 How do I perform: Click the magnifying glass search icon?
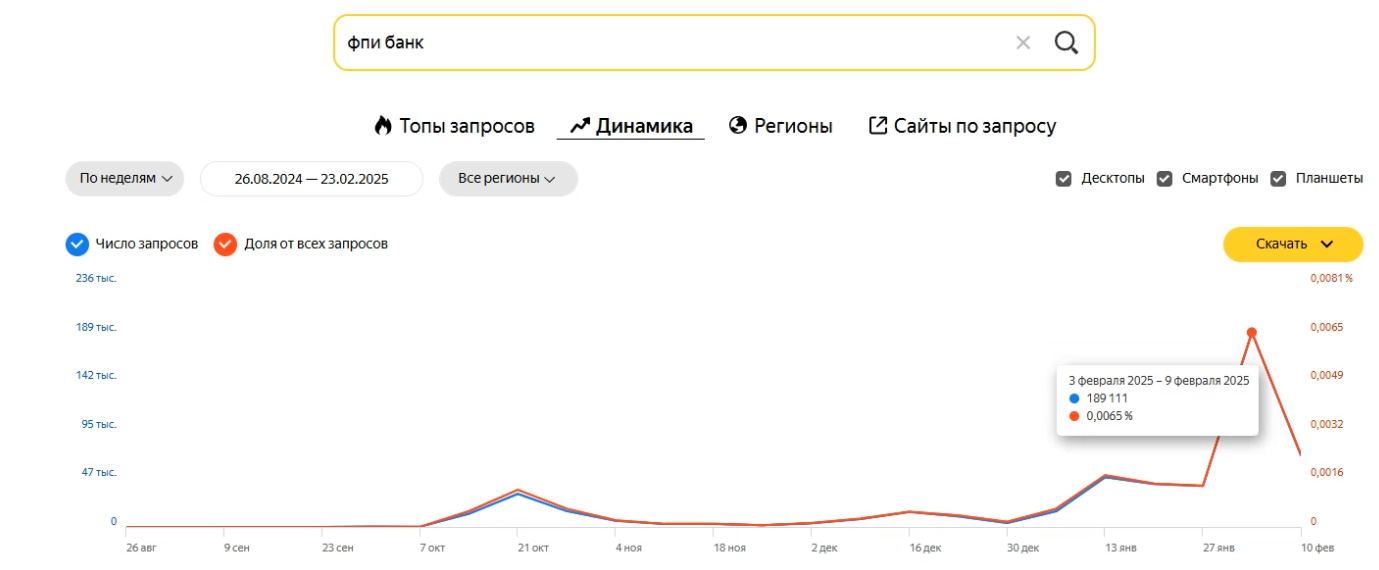[1067, 42]
